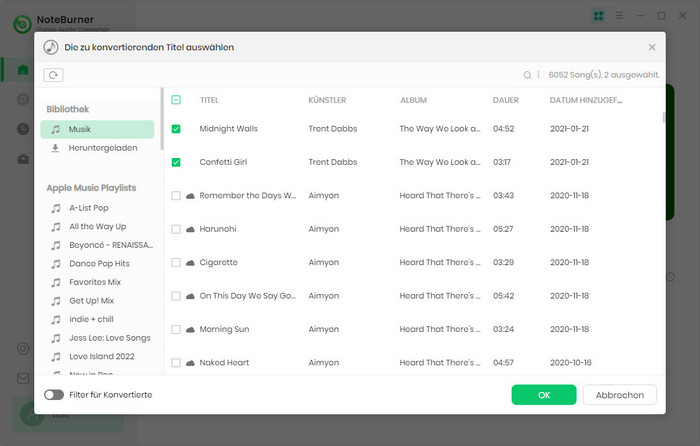Screen dimensions: 700x446
Task: Click the Abbrechen button
Action: 620,395
